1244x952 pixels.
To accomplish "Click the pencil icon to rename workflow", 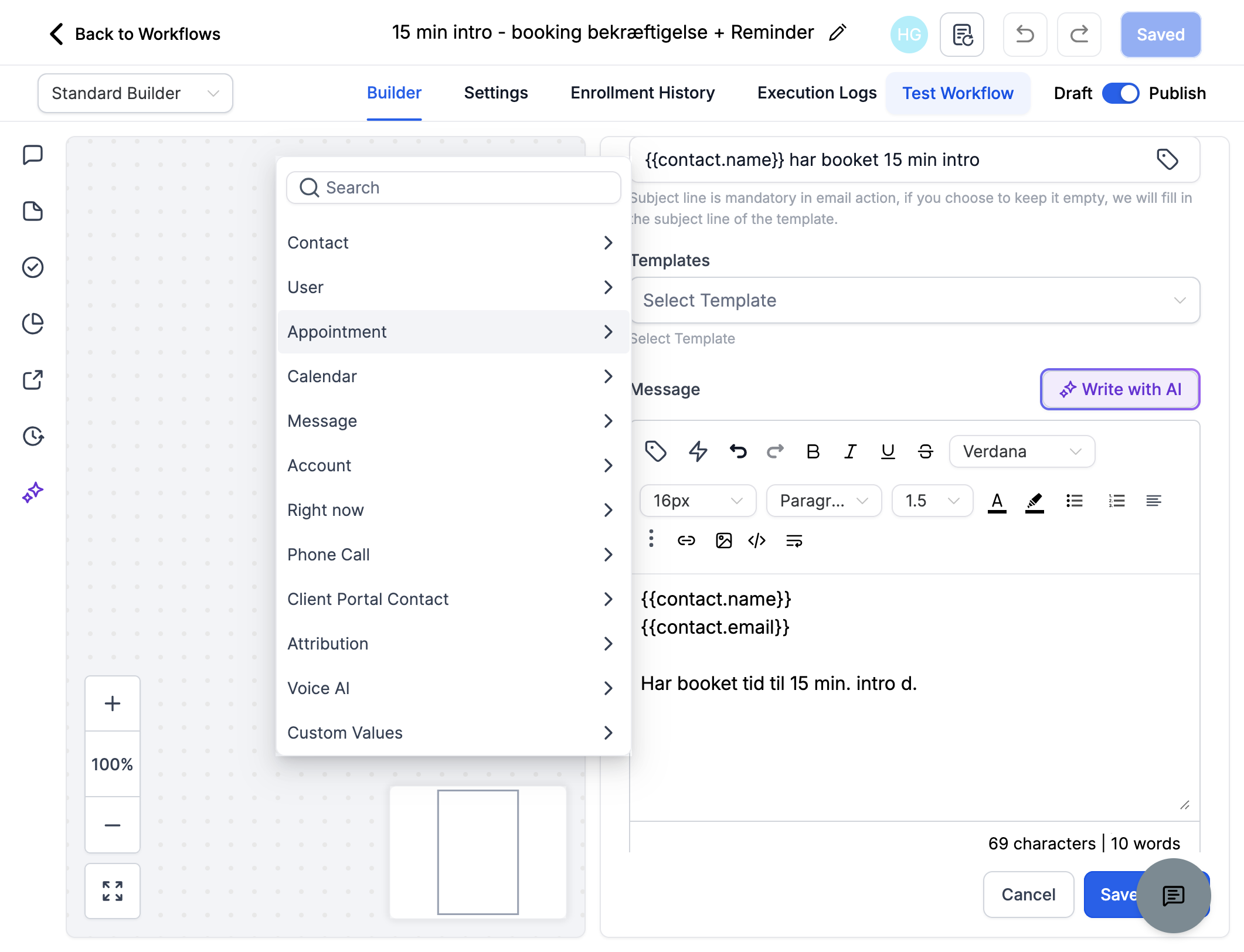I will point(838,32).
